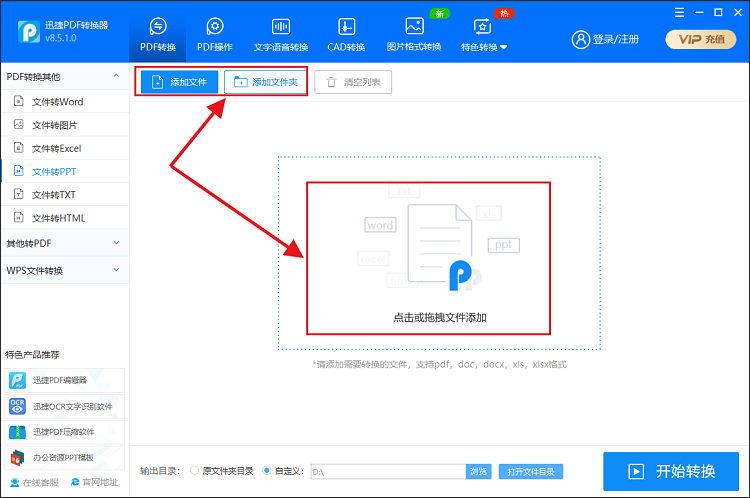Click the PDF转换 circular arrows icon
The height and width of the screenshot is (498, 750).
(x=158, y=26)
